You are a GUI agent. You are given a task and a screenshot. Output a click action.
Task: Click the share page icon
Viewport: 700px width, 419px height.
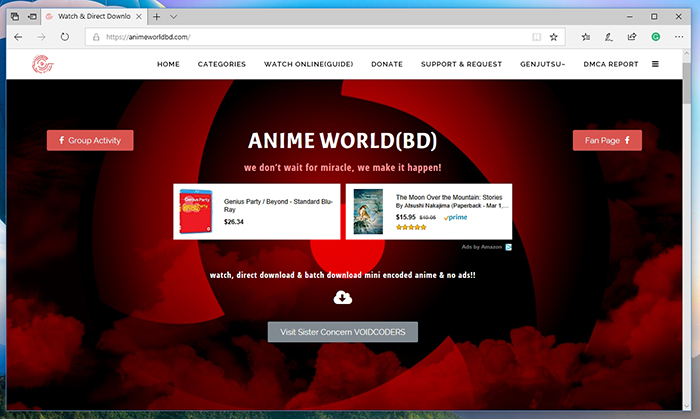[x=632, y=37]
